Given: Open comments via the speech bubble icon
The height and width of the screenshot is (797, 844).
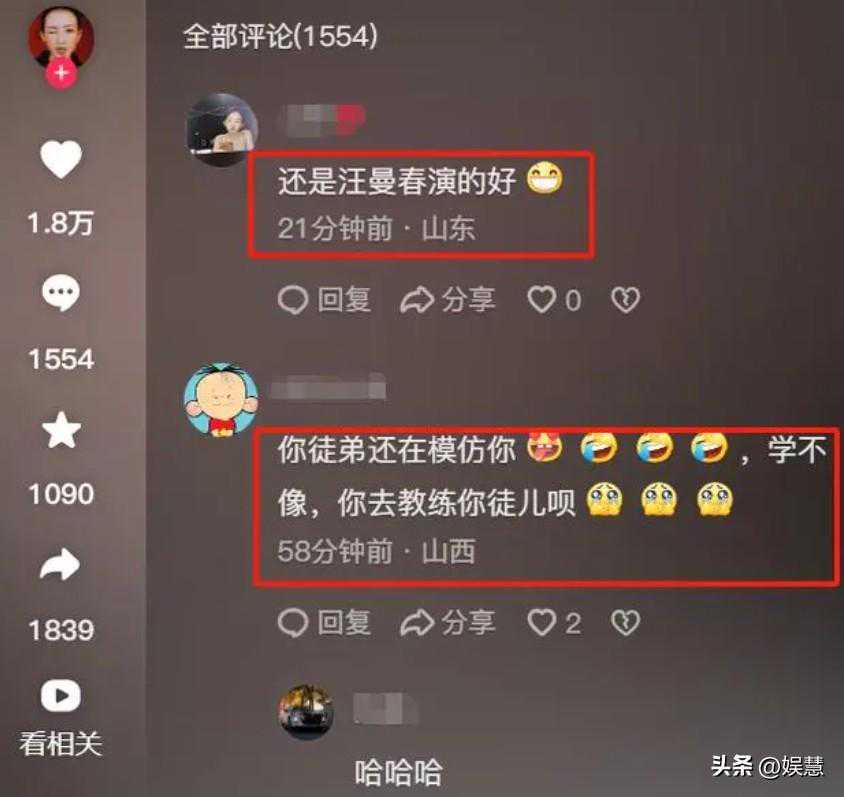Looking at the screenshot, I should pyautogui.click(x=61, y=292).
